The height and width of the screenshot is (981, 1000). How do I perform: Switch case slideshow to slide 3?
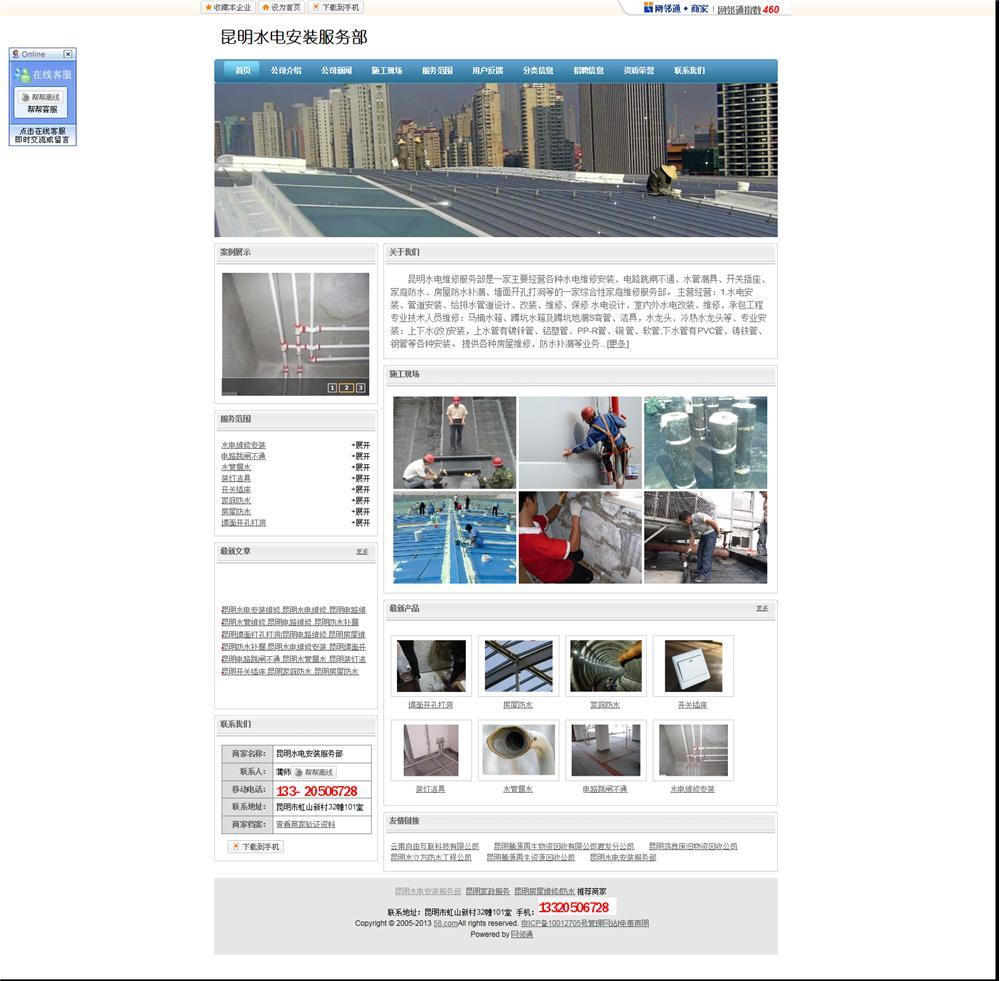[x=360, y=388]
